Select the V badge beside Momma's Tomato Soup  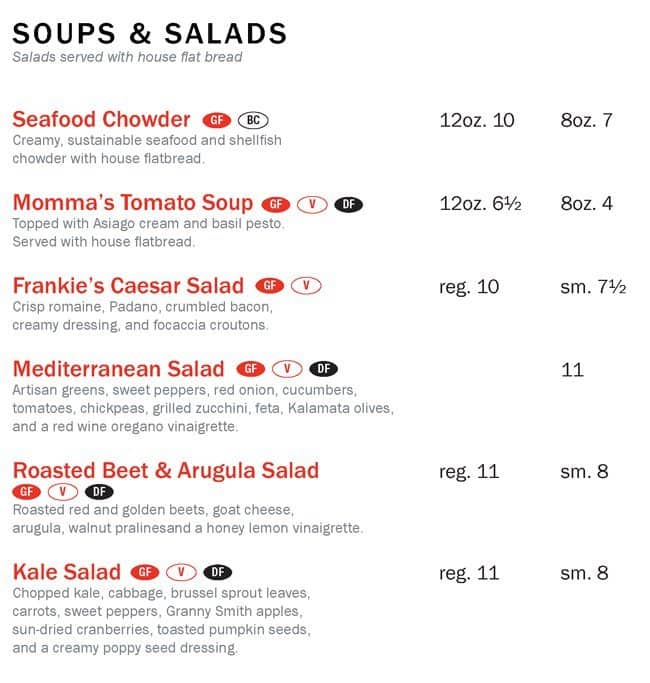click(312, 205)
